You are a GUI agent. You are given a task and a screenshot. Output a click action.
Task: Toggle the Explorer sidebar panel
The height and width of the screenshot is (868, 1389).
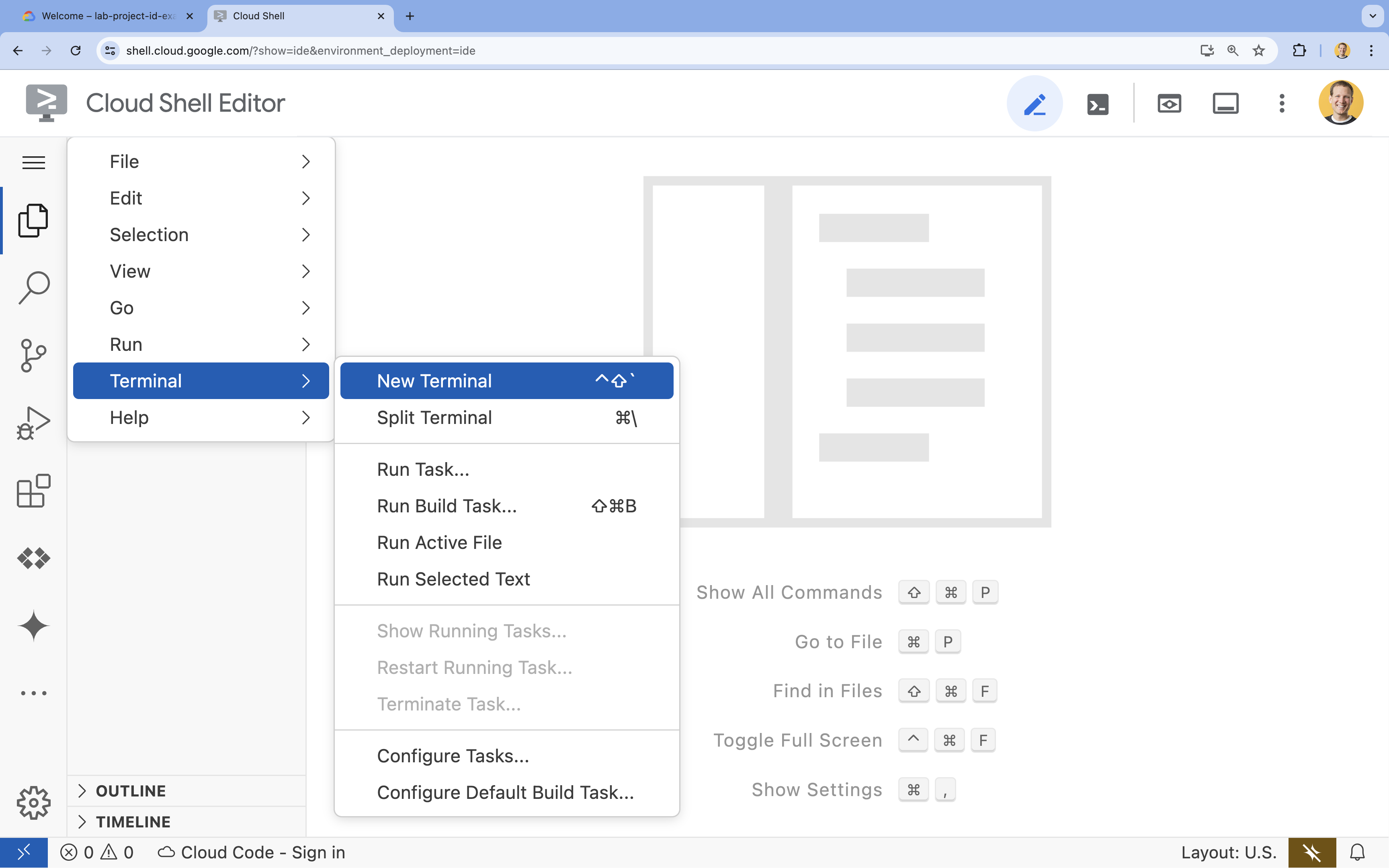coord(34,219)
